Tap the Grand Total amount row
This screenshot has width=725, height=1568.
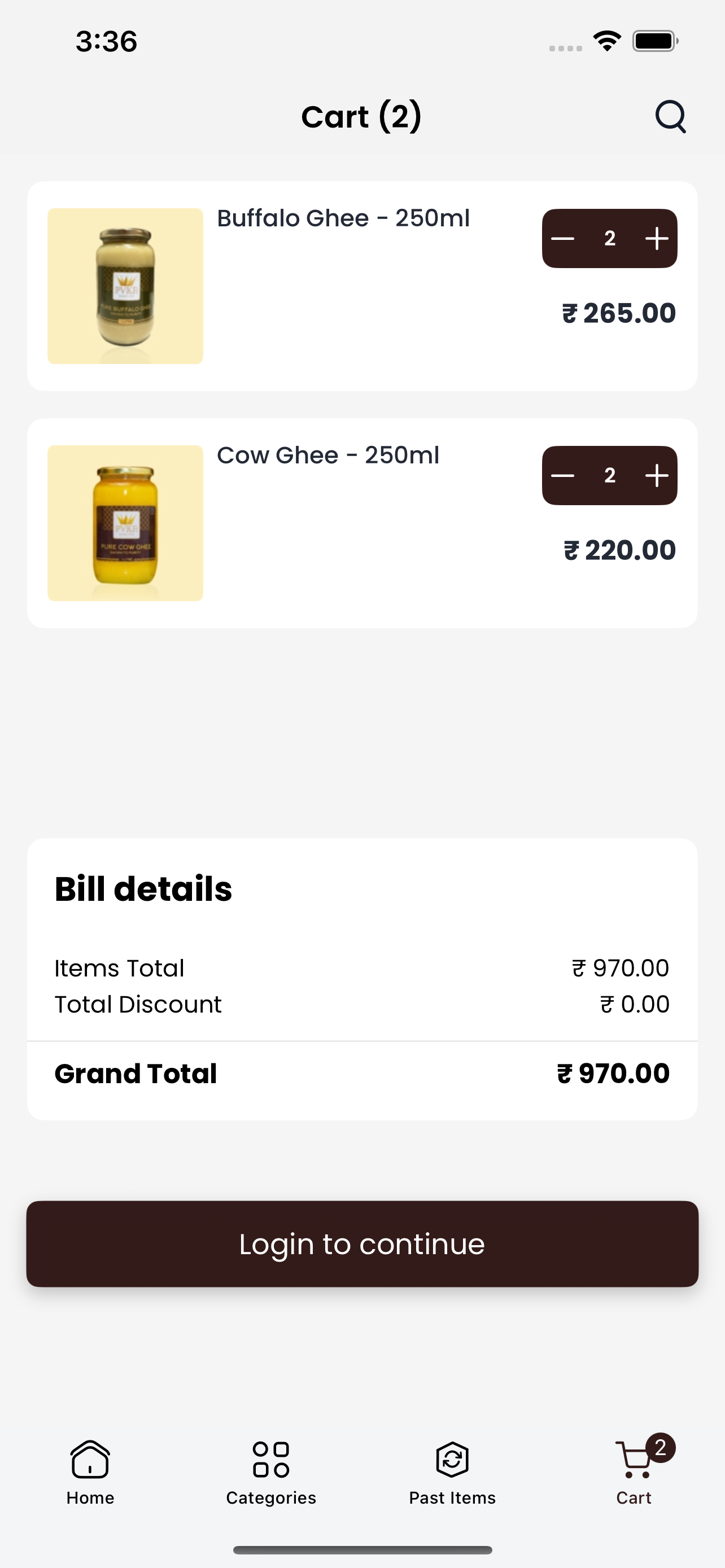[362, 1073]
